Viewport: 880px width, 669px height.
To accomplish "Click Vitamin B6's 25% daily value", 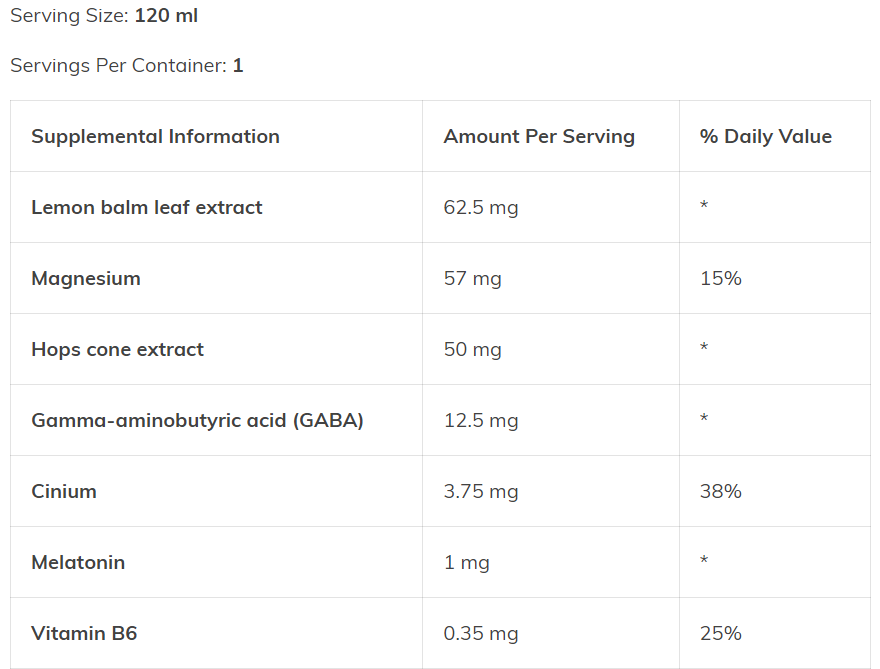I will [721, 633].
